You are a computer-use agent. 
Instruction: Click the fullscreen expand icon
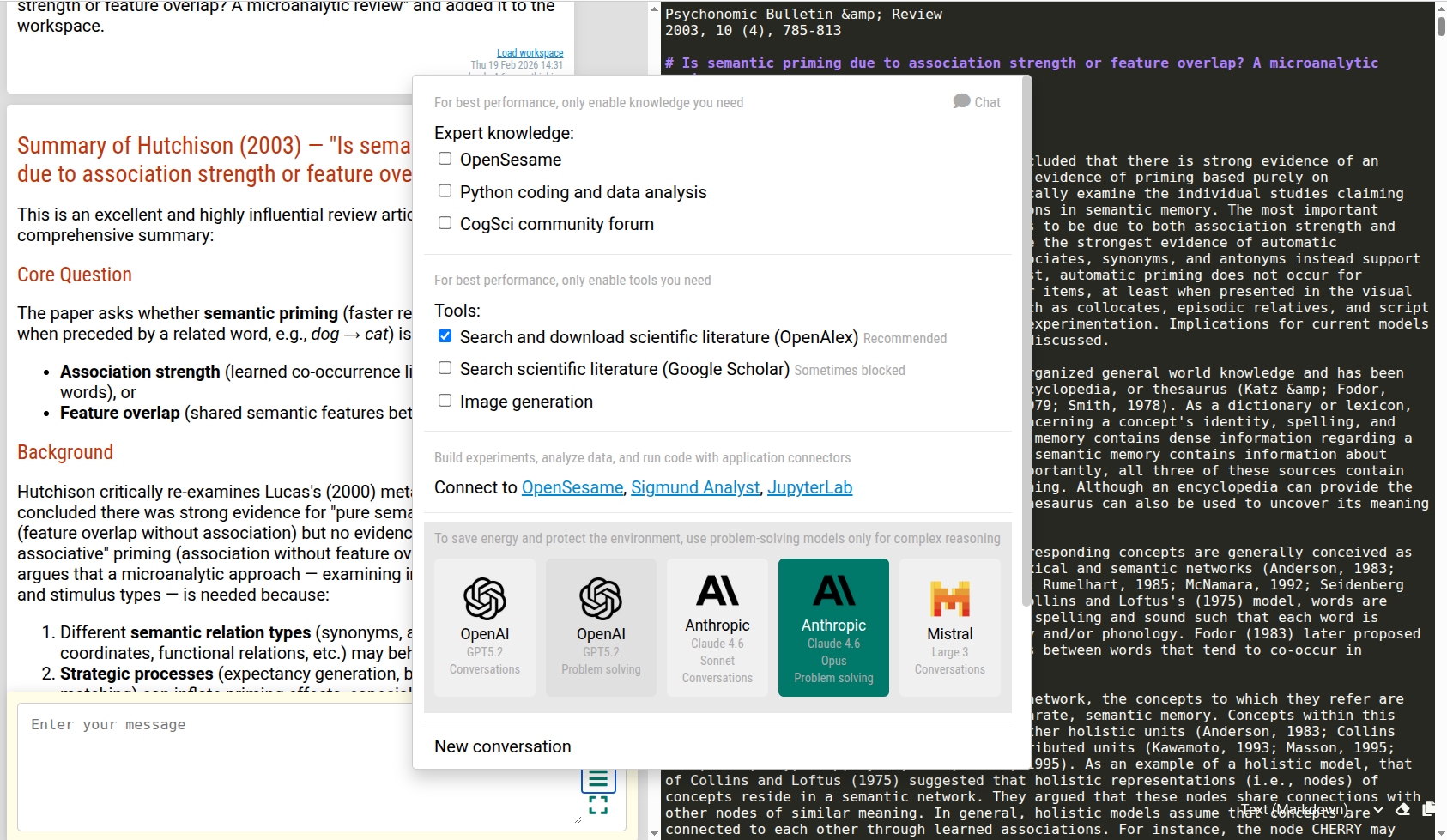pos(598,806)
